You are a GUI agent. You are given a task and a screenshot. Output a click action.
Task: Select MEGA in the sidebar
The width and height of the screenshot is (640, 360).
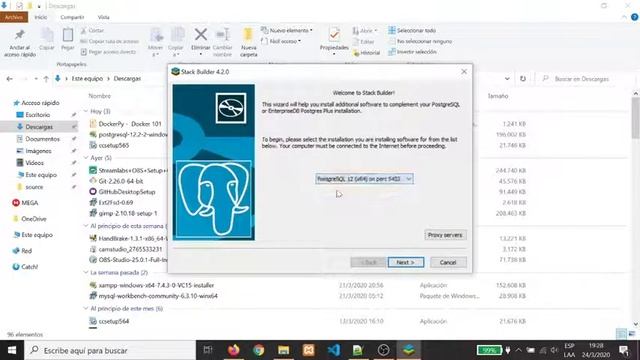pos(25,203)
